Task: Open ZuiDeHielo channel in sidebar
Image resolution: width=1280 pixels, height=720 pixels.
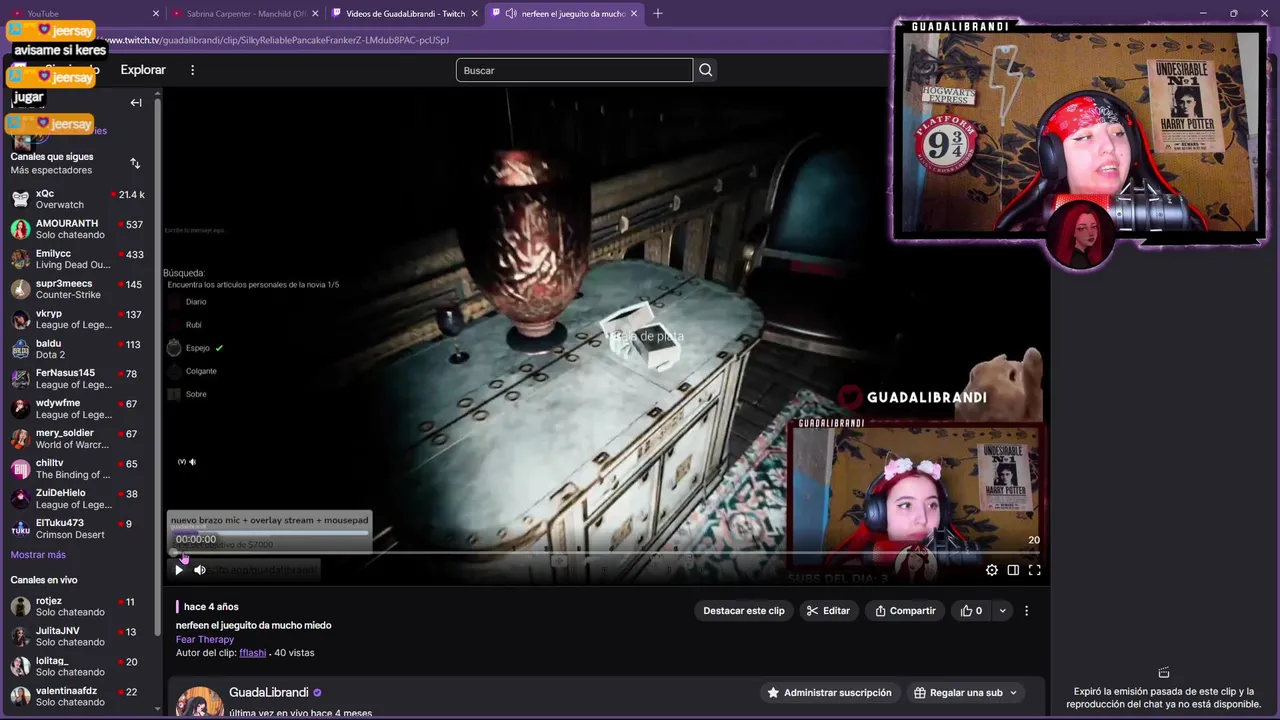Action: coord(78,499)
